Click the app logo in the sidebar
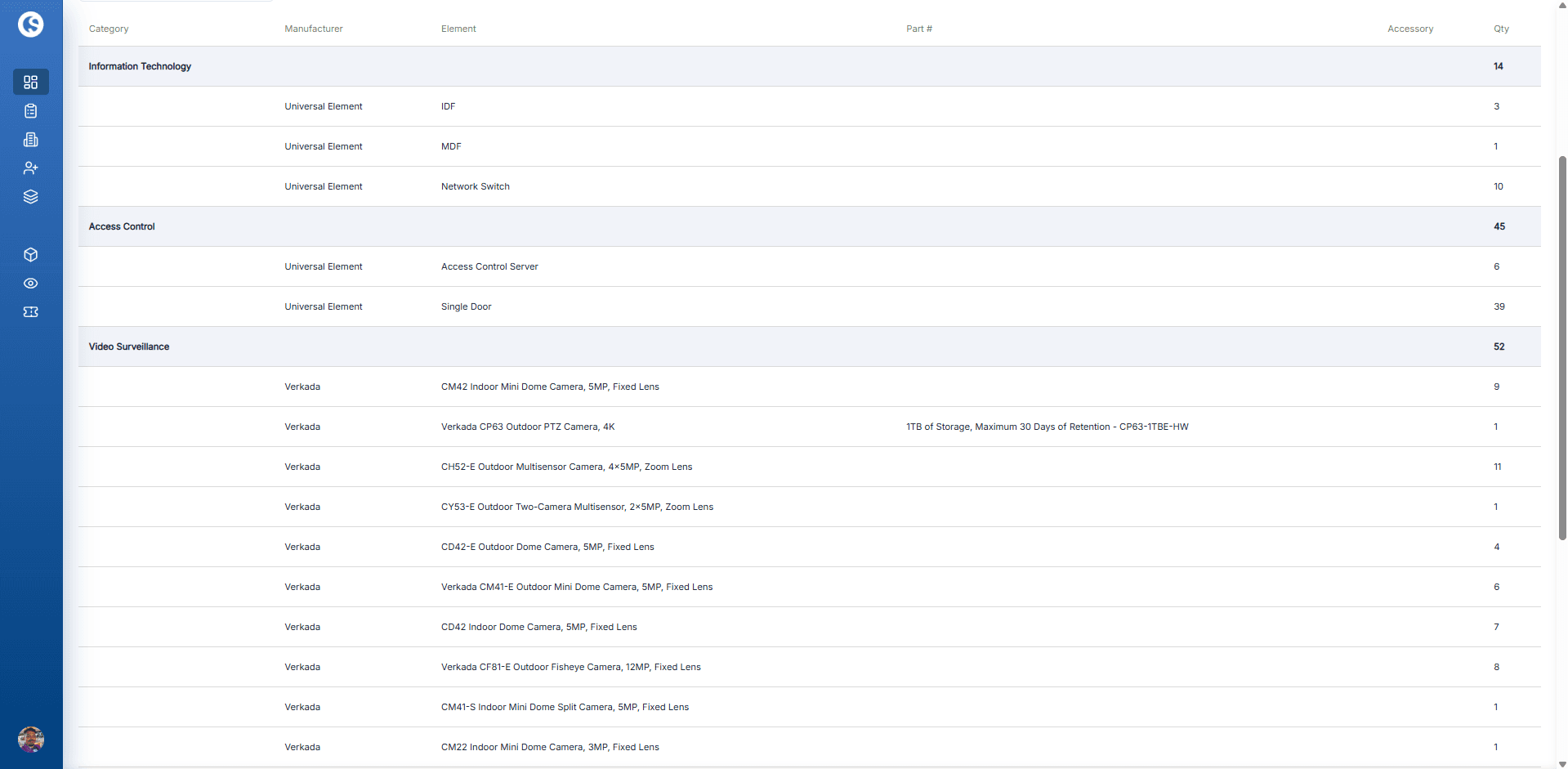Image resolution: width=1568 pixels, height=769 pixels. click(31, 25)
